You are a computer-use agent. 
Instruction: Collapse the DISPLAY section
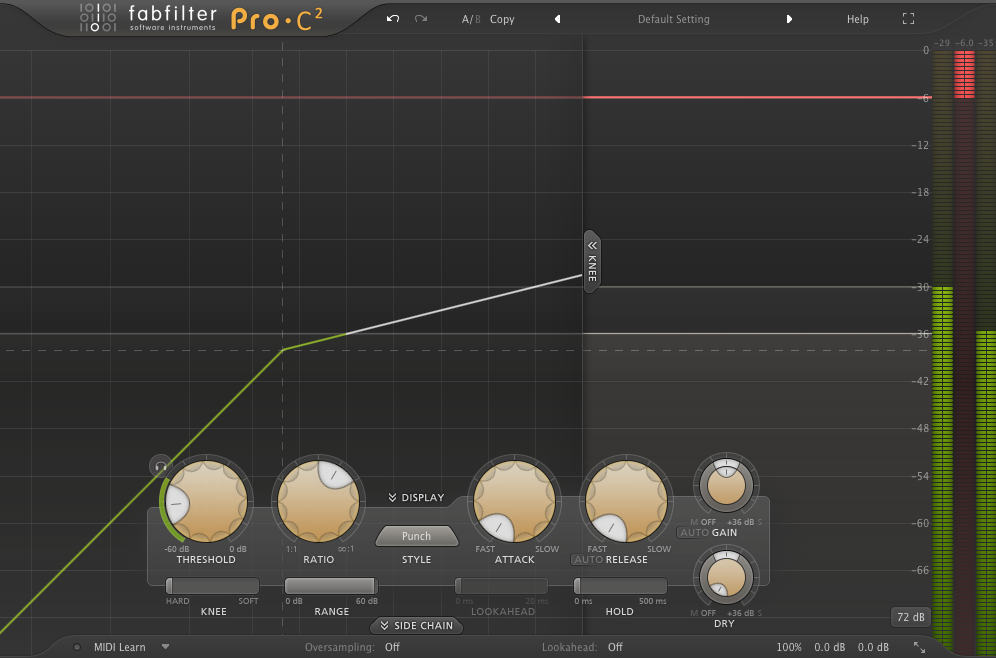tap(417, 497)
